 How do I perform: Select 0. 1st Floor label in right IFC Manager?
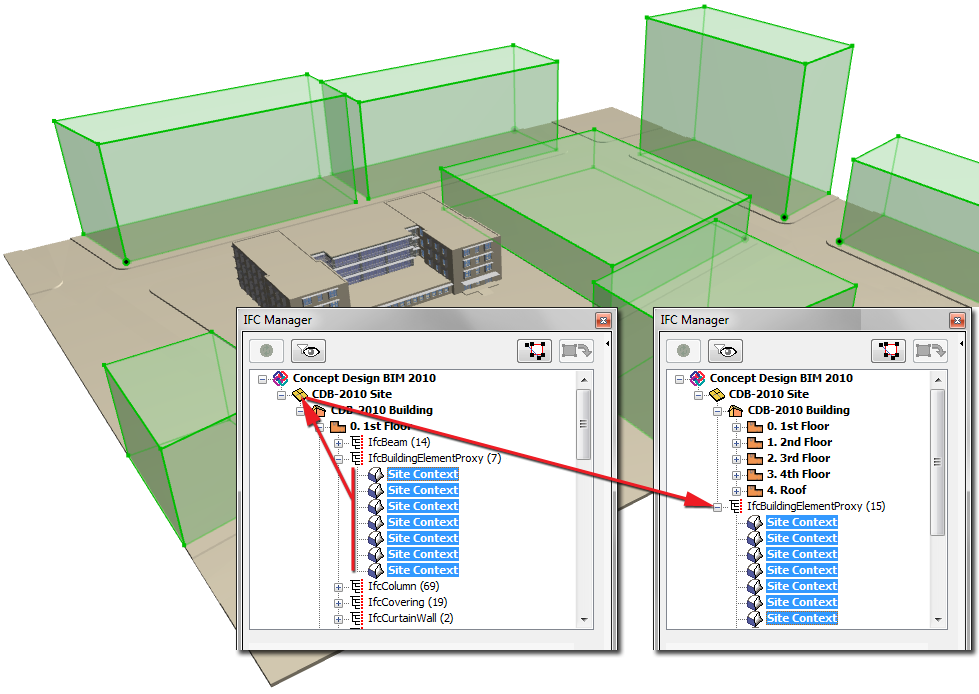[798, 427]
